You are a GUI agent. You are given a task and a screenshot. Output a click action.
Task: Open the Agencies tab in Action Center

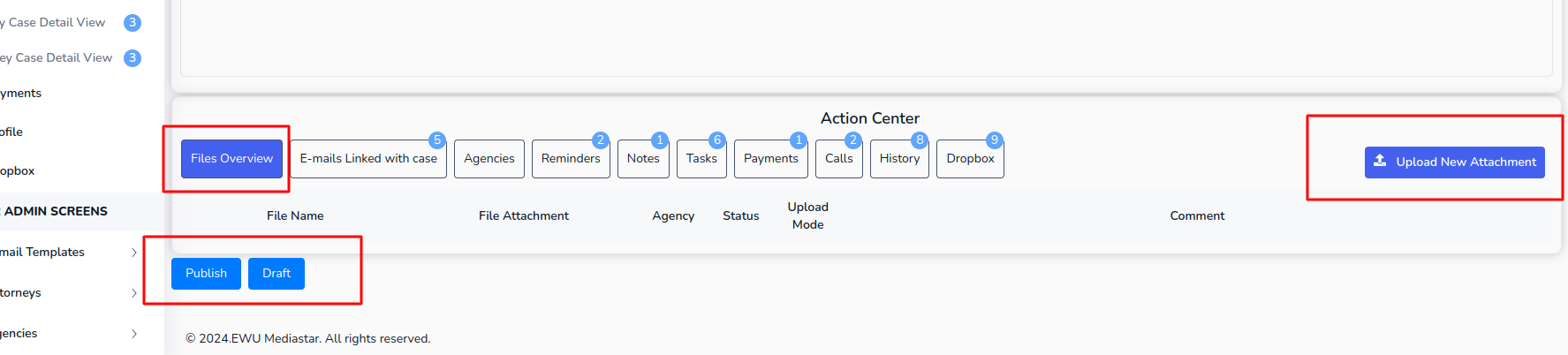click(x=489, y=159)
